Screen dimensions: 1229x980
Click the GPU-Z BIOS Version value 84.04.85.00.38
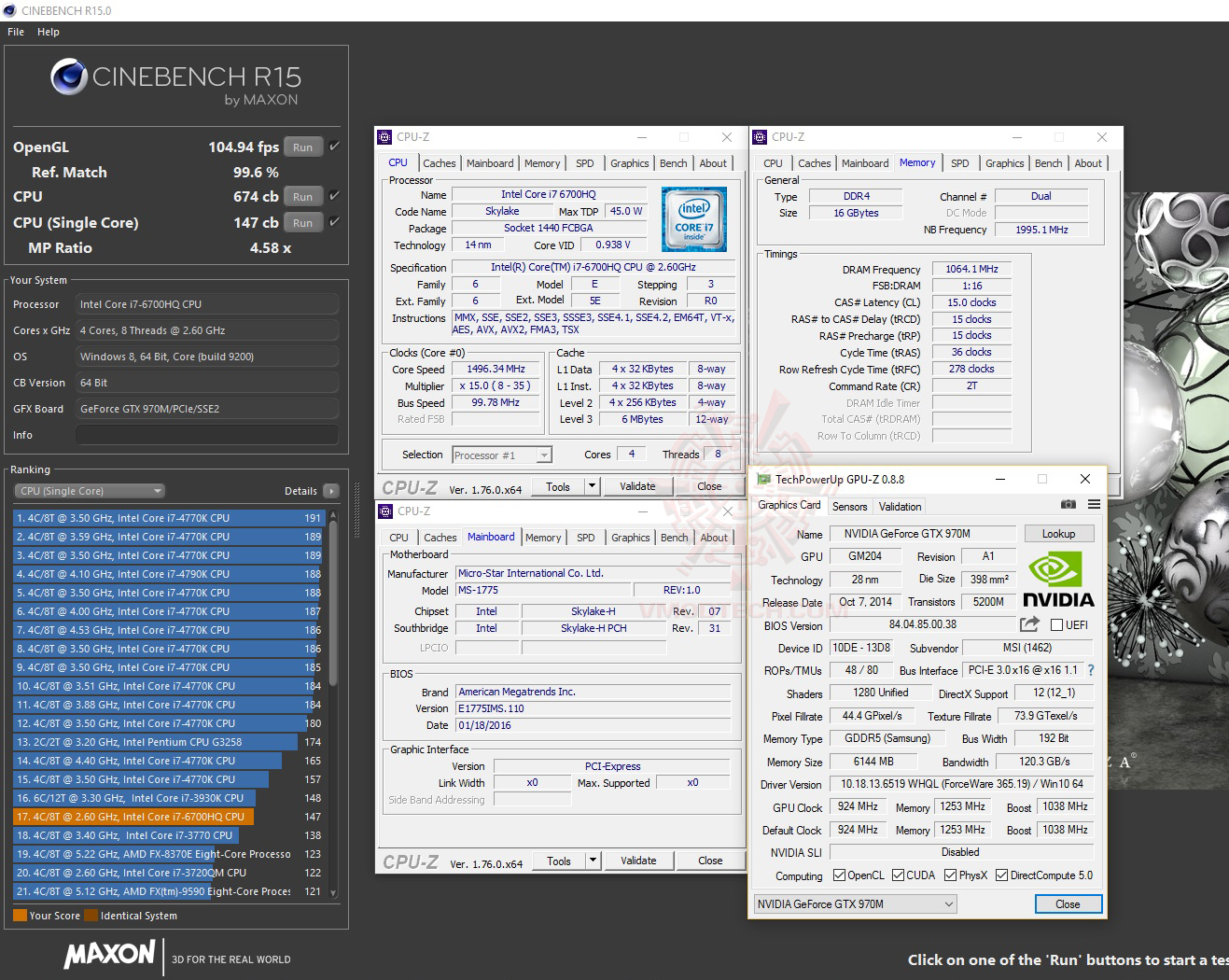[x=922, y=624]
